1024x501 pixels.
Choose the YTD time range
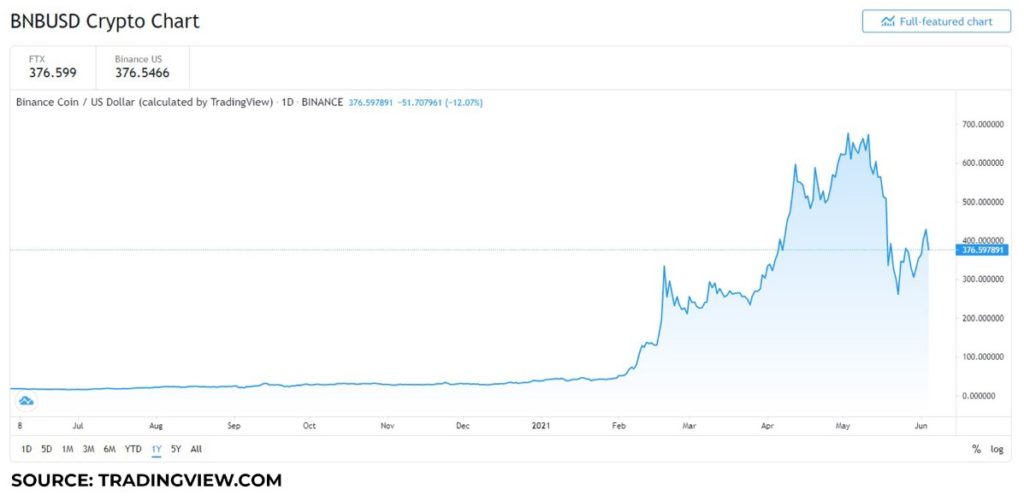(x=132, y=449)
